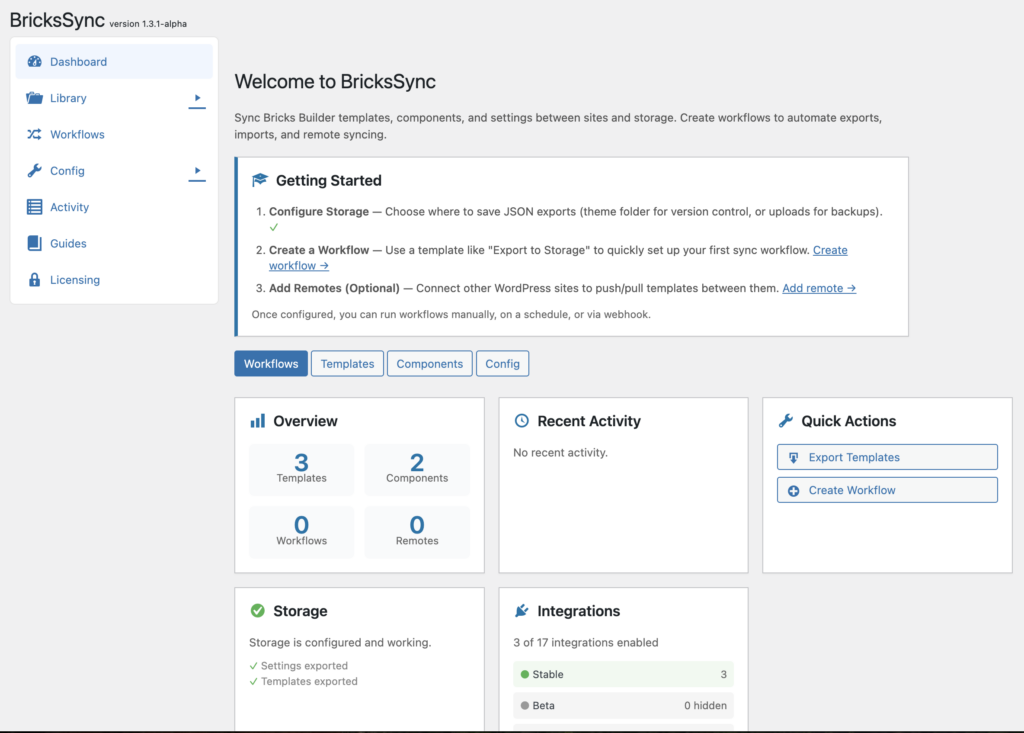
Task: Click the Library folder icon
Action: [x=34, y=98]
